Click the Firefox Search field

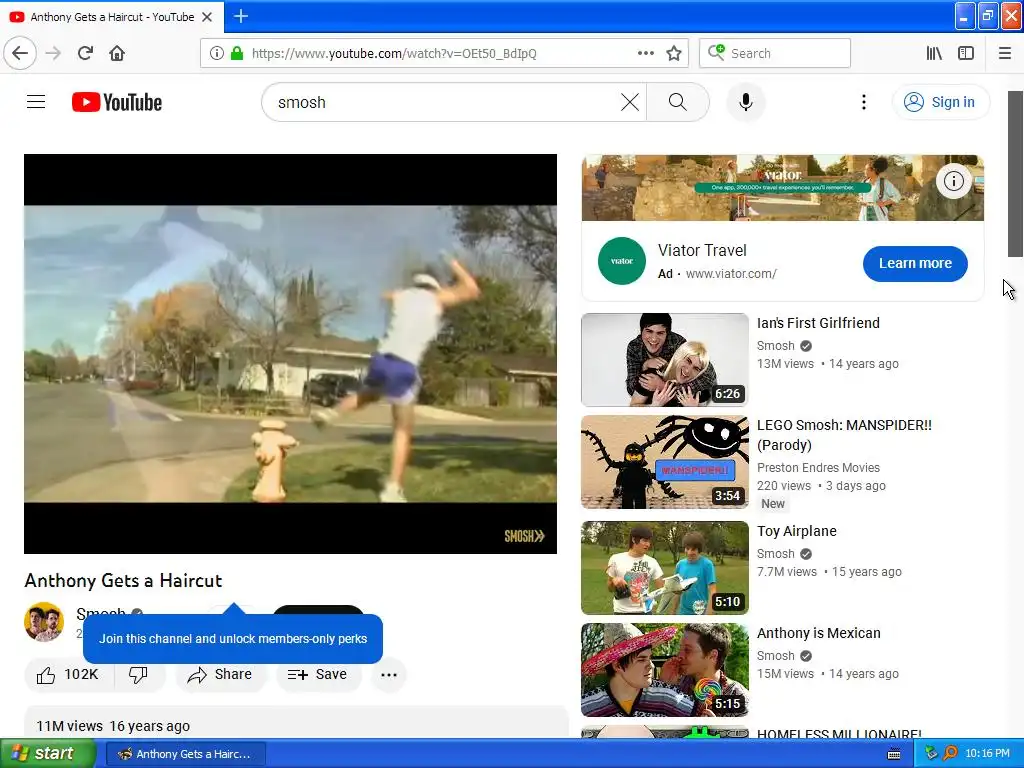775,53
